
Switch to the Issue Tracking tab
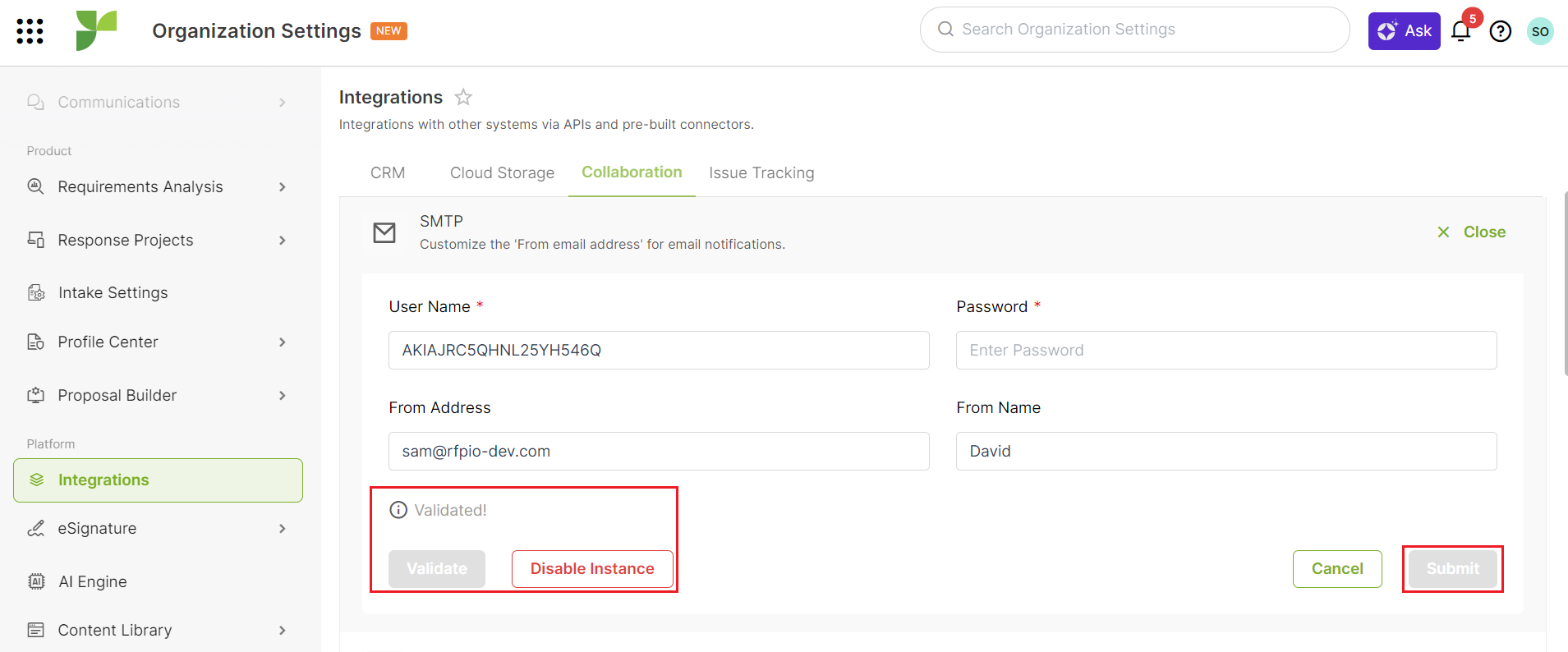(x=761, y=172)
